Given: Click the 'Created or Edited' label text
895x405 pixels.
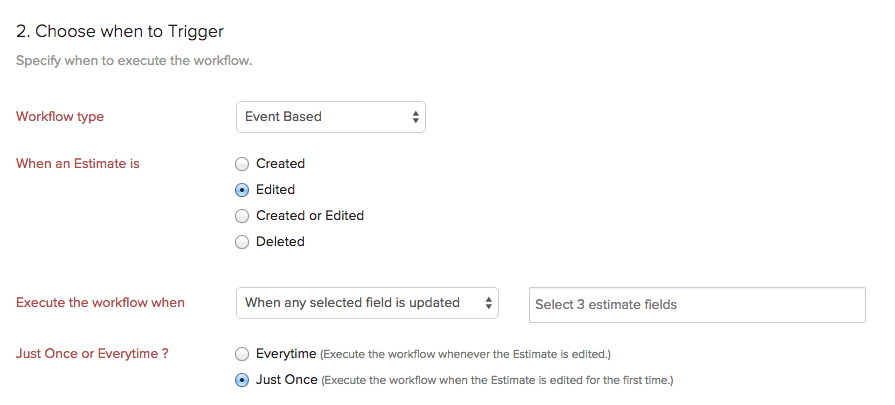Looking at the screenshot, I should click(310, 216).
